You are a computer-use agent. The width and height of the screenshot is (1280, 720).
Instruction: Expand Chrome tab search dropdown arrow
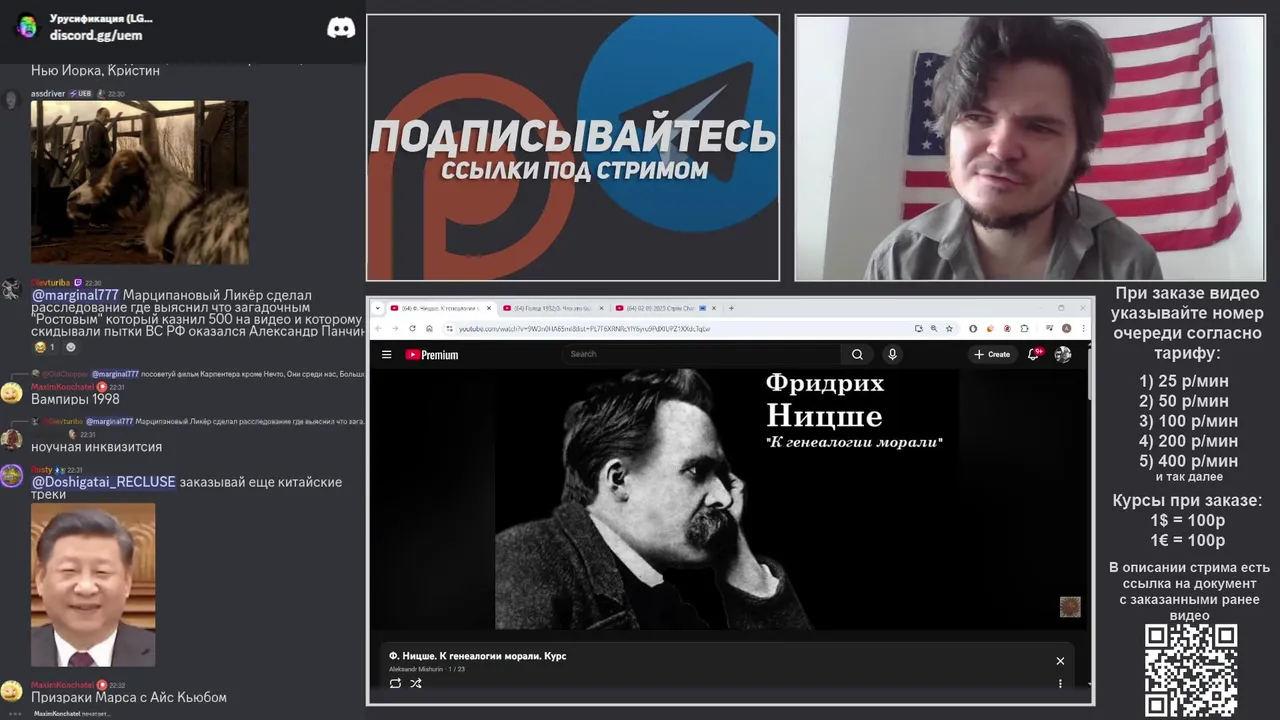378,308
